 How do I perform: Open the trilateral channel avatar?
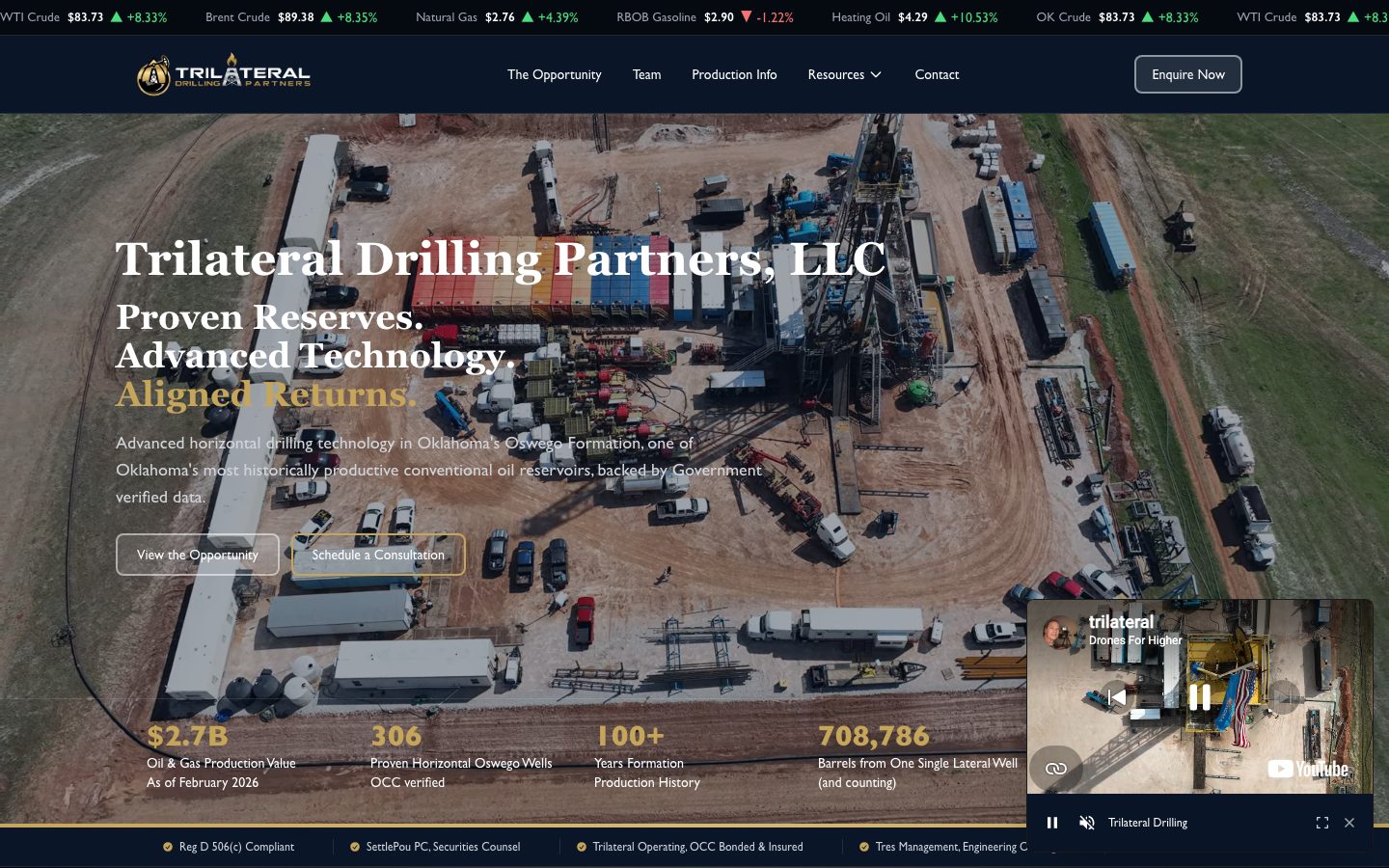point(1061,632)
